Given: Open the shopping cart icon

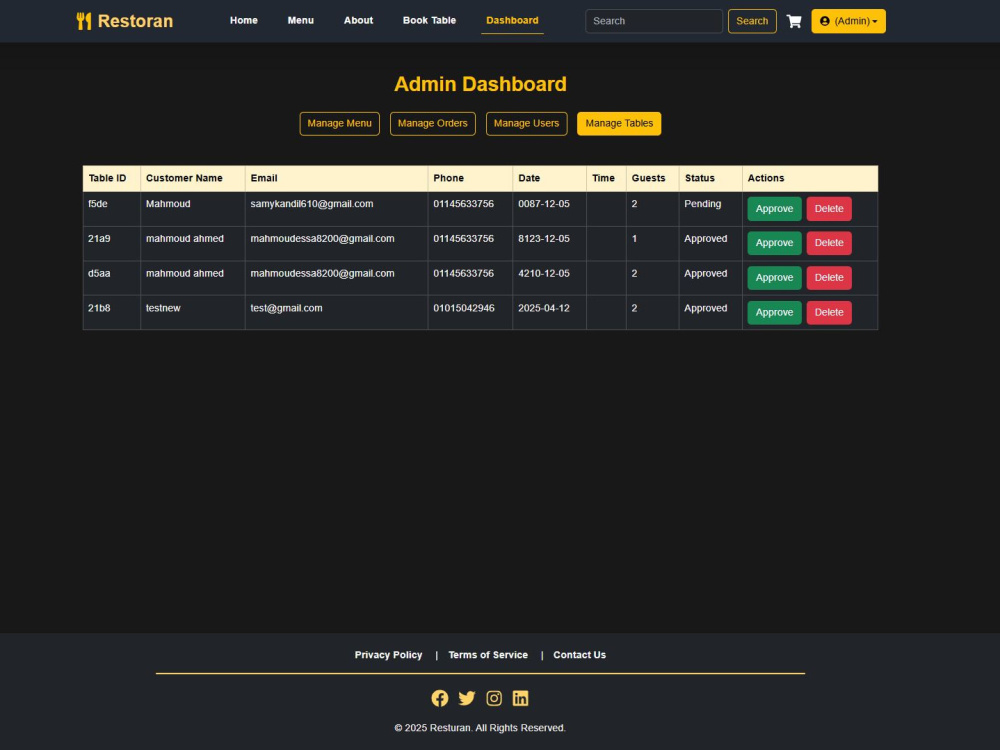Looking at the screenshot, I should pos(794,21).
